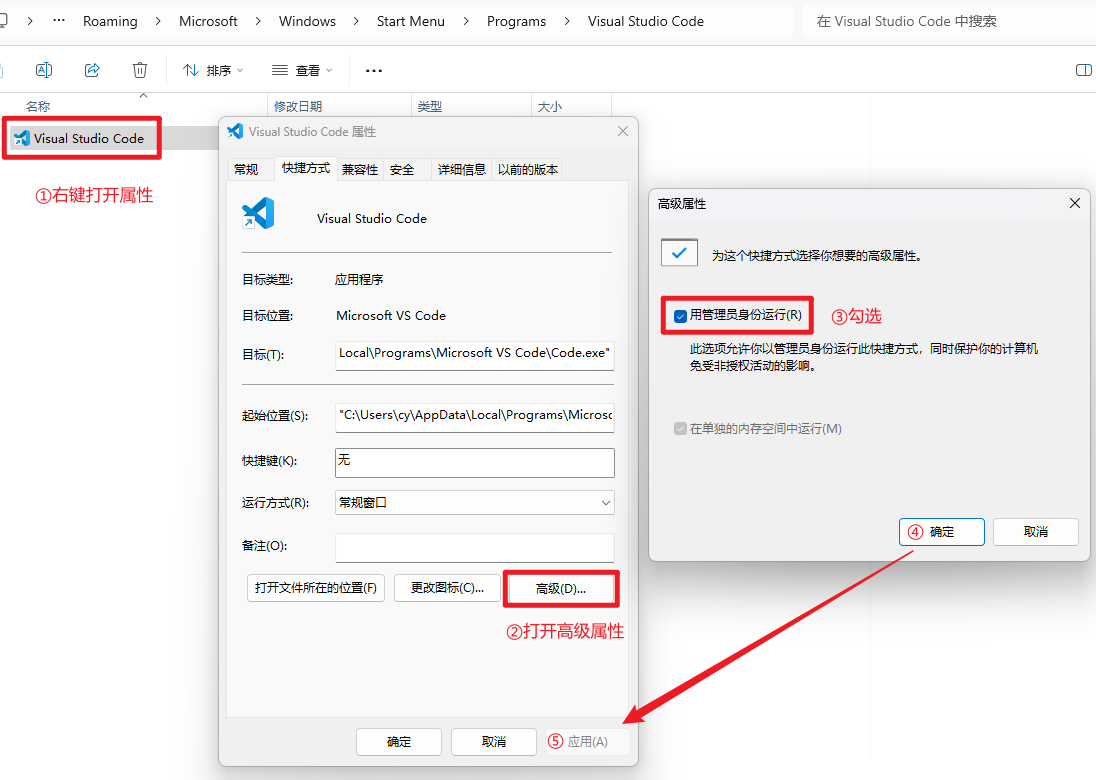Close the Visual Studio Code 属性 dialog

[623, 131]
